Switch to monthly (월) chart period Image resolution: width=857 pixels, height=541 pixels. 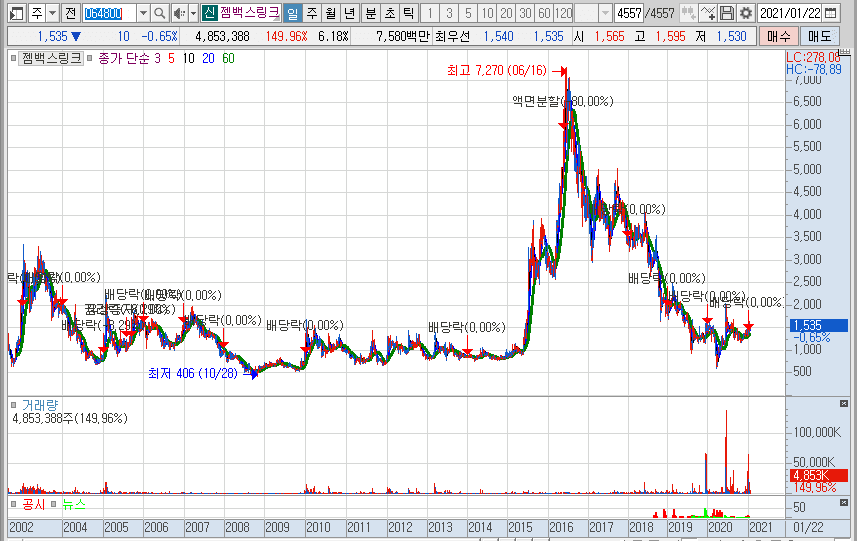coord(329,13)
